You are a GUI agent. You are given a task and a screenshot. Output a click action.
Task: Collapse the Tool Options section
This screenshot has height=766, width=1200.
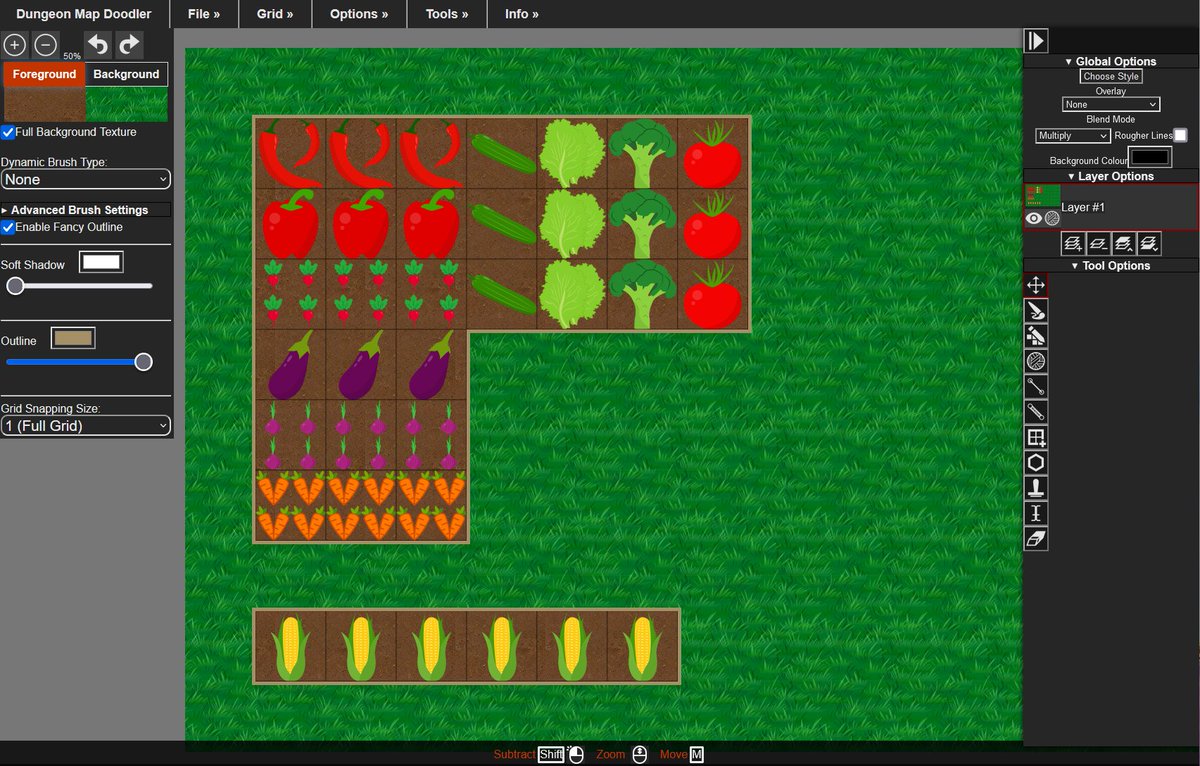(x=1110, y=265)
